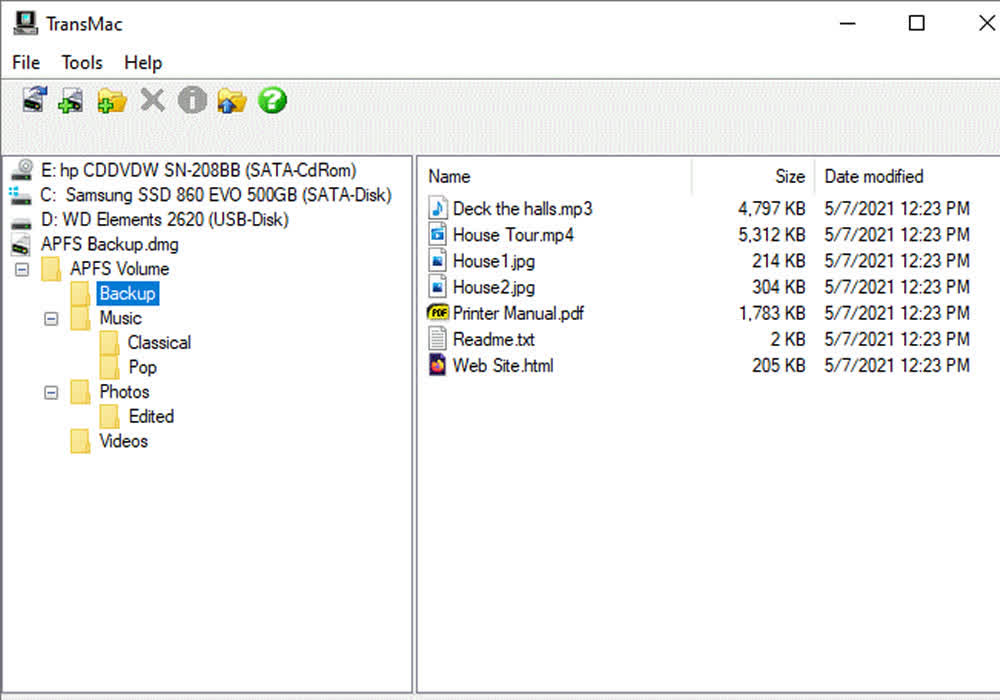The width and height of the screenshot is (1000, 700).
Task: Open a disk image file via toolbar icon
Action: point(70,100)
